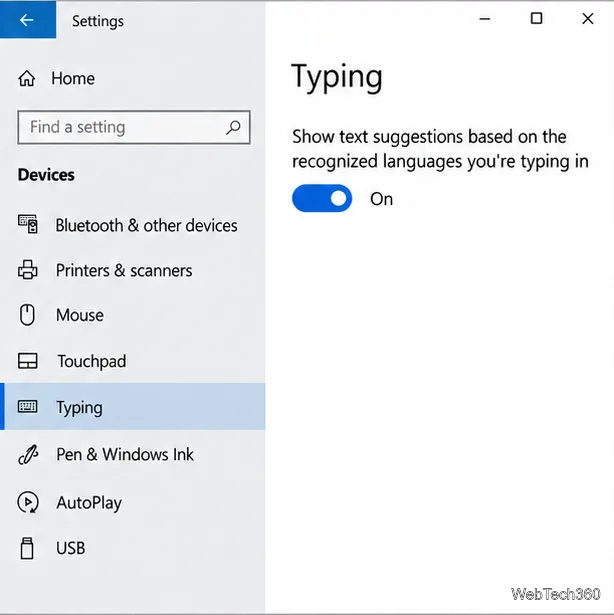Click the On label beside toggle
614x615 pixels.
[381, 199]
